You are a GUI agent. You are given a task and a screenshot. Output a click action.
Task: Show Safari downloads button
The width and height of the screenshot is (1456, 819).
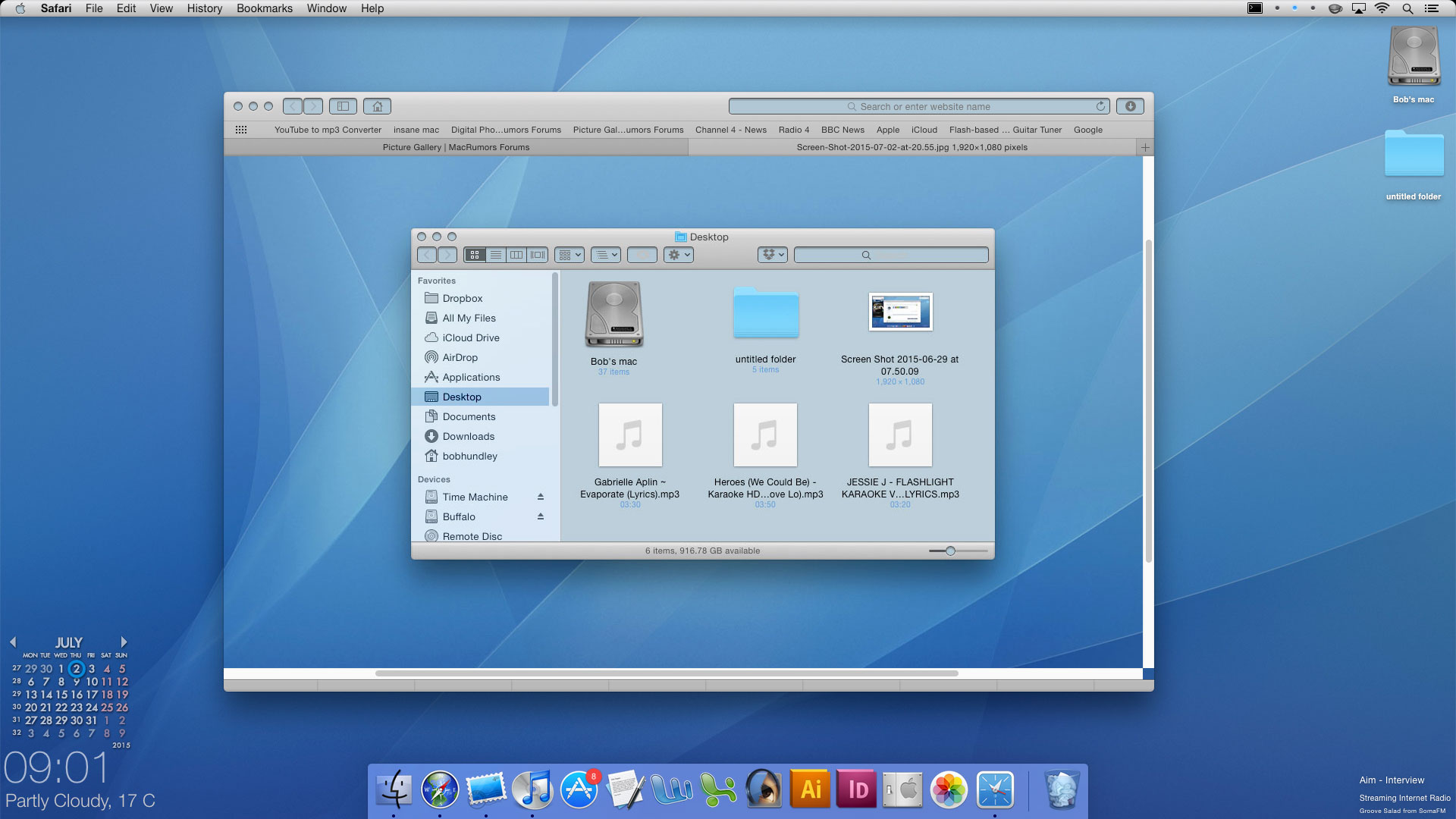[1130, 106]
